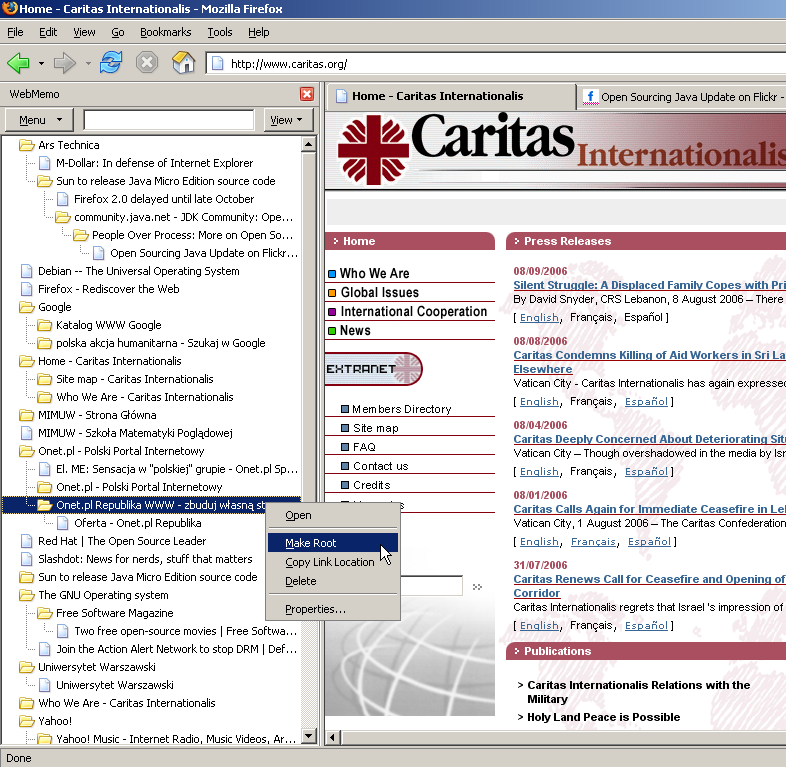Click page icon of Red Hat entry
786x768 pixels.
tap(27, 541)
